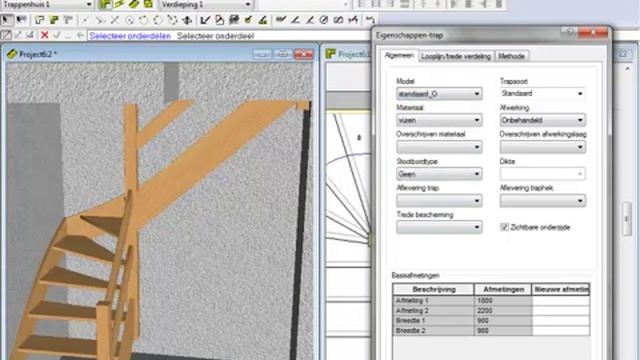Toggle the Zichtbare onderzijde checkbox

[x=504, y=227]
